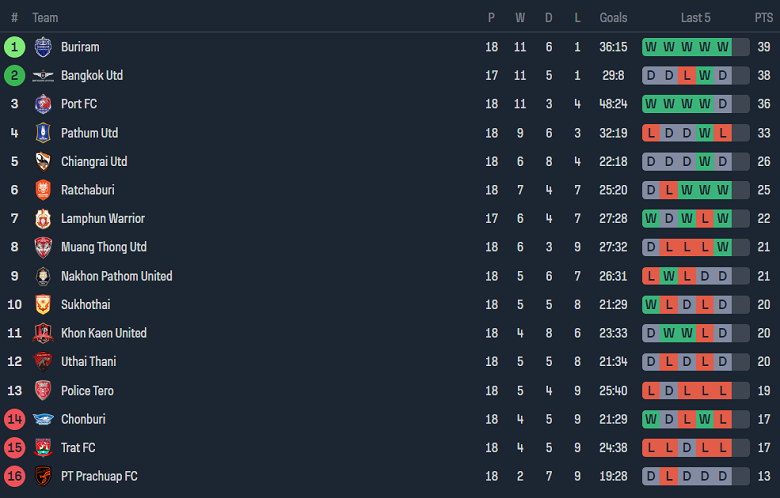Click the PT Prachuap FC crest

pos(42,476)
